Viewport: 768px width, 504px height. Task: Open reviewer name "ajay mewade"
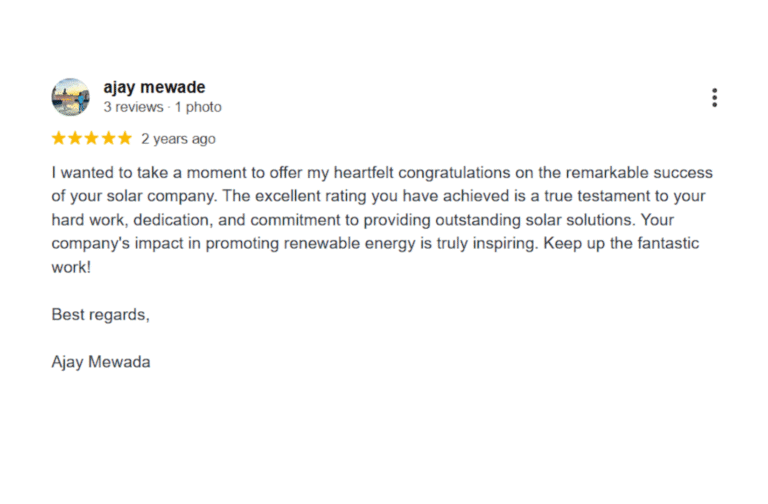pyautogui.click(x=154, y=87)
